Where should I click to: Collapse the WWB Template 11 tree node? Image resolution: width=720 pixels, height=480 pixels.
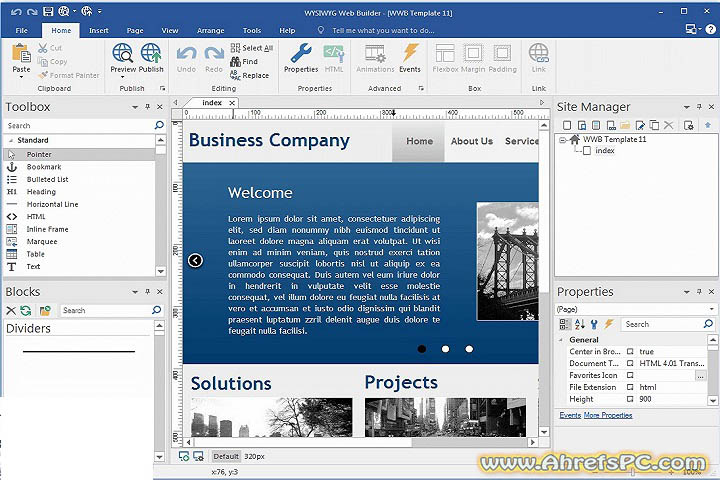point(562,140)
